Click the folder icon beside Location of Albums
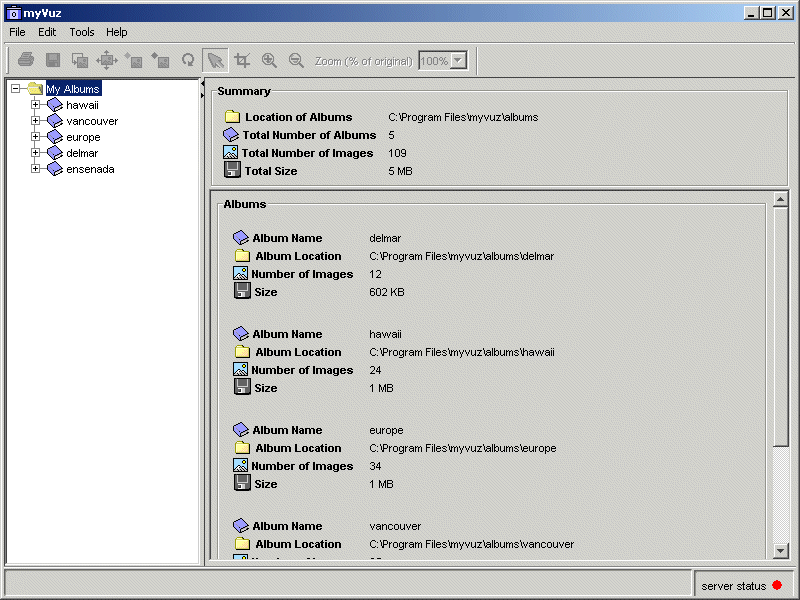Viewport: 800px width, 600px height. click(x=232, y=117)
